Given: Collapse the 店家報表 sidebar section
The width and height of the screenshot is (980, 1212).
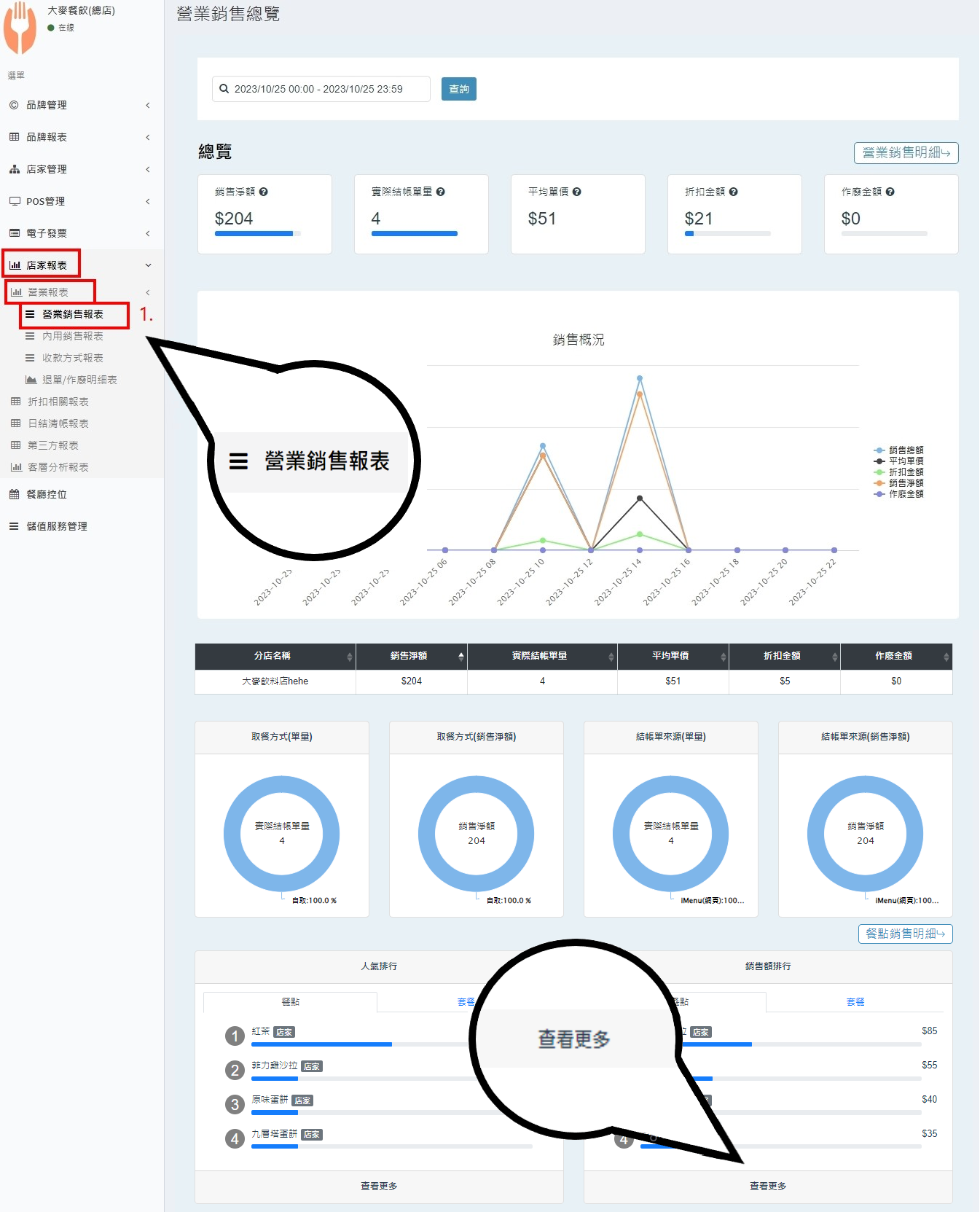Looking at the screenshot, I should pyautogui.click(x=80, y=265).
